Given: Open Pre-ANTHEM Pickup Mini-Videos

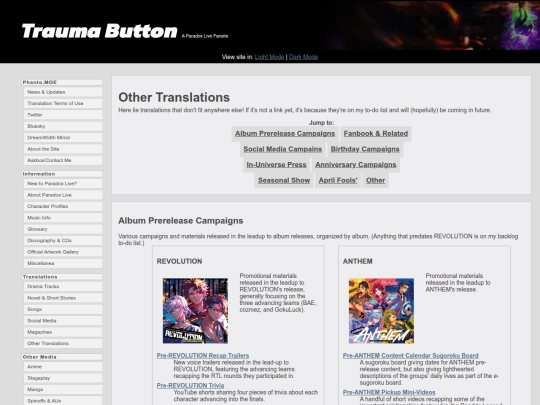Looking at the screenshot, I should tap(389, 392).
